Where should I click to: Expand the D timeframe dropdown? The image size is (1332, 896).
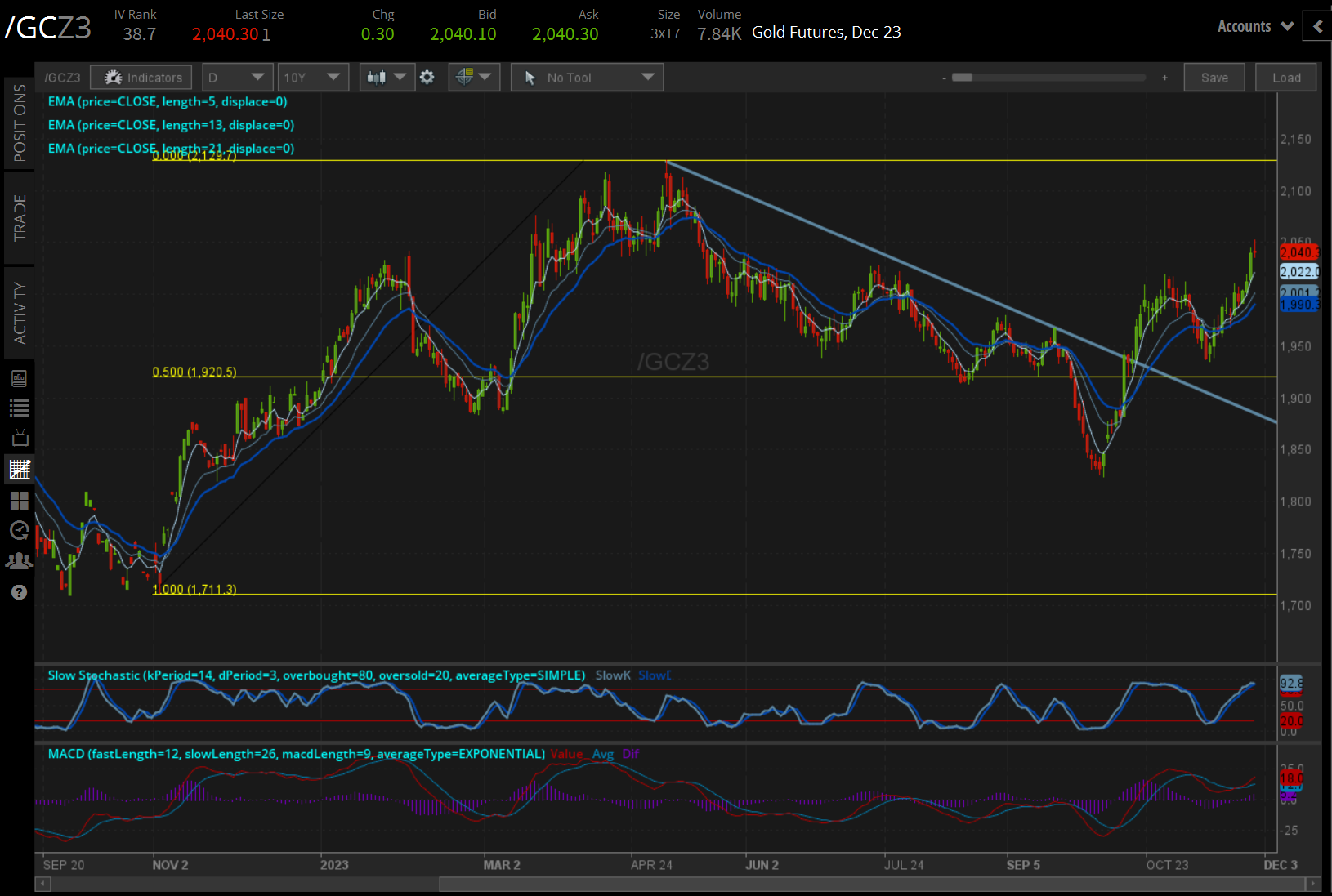[x=236, y=78]
